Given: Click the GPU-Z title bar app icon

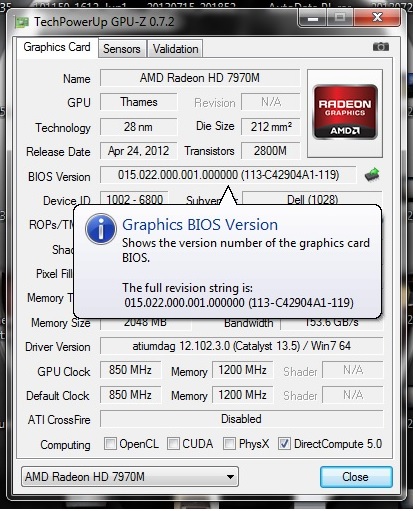Looking at the screenshot, I should 22,22.
